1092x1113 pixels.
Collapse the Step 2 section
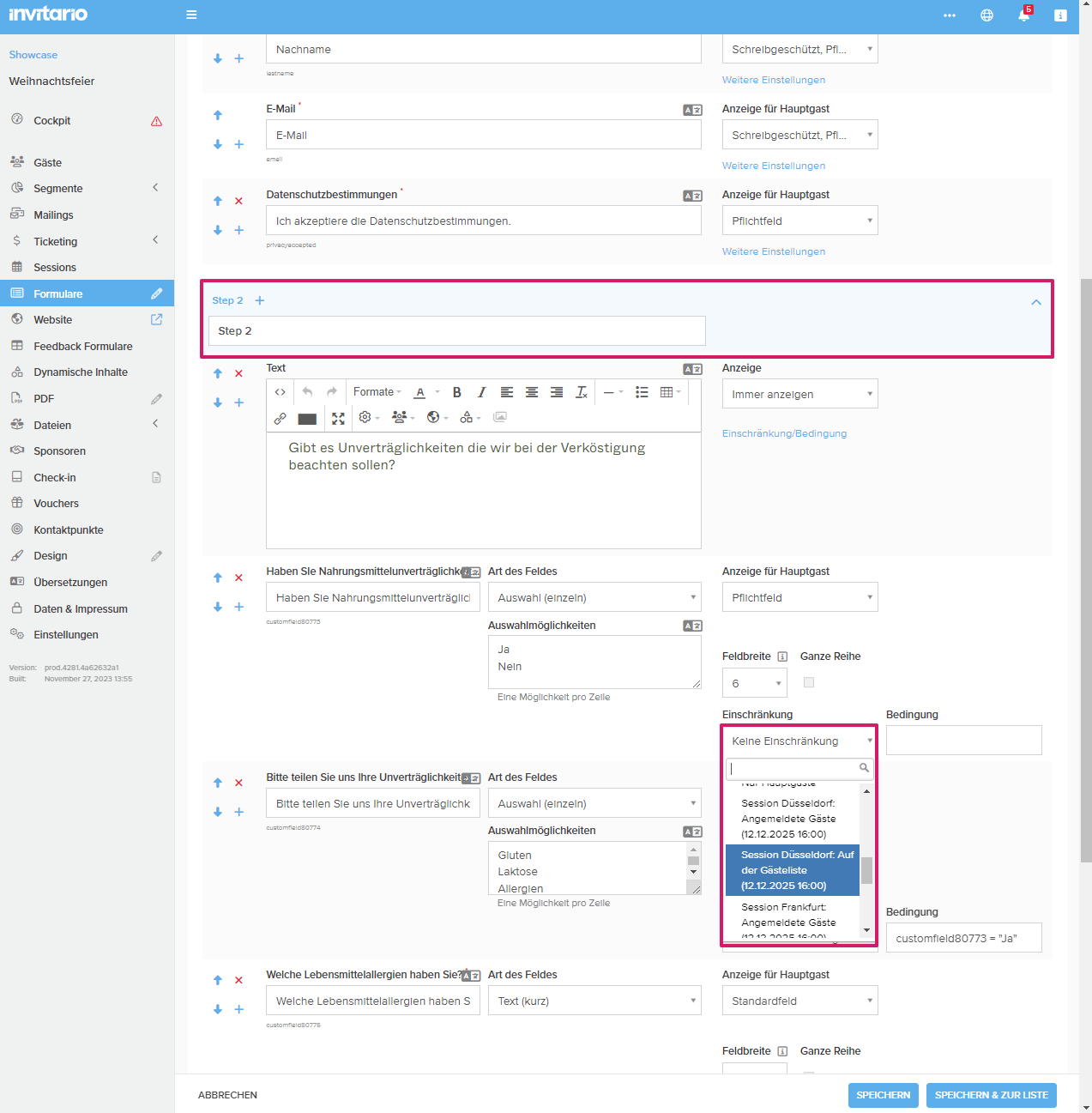[x=1036, y=302]
